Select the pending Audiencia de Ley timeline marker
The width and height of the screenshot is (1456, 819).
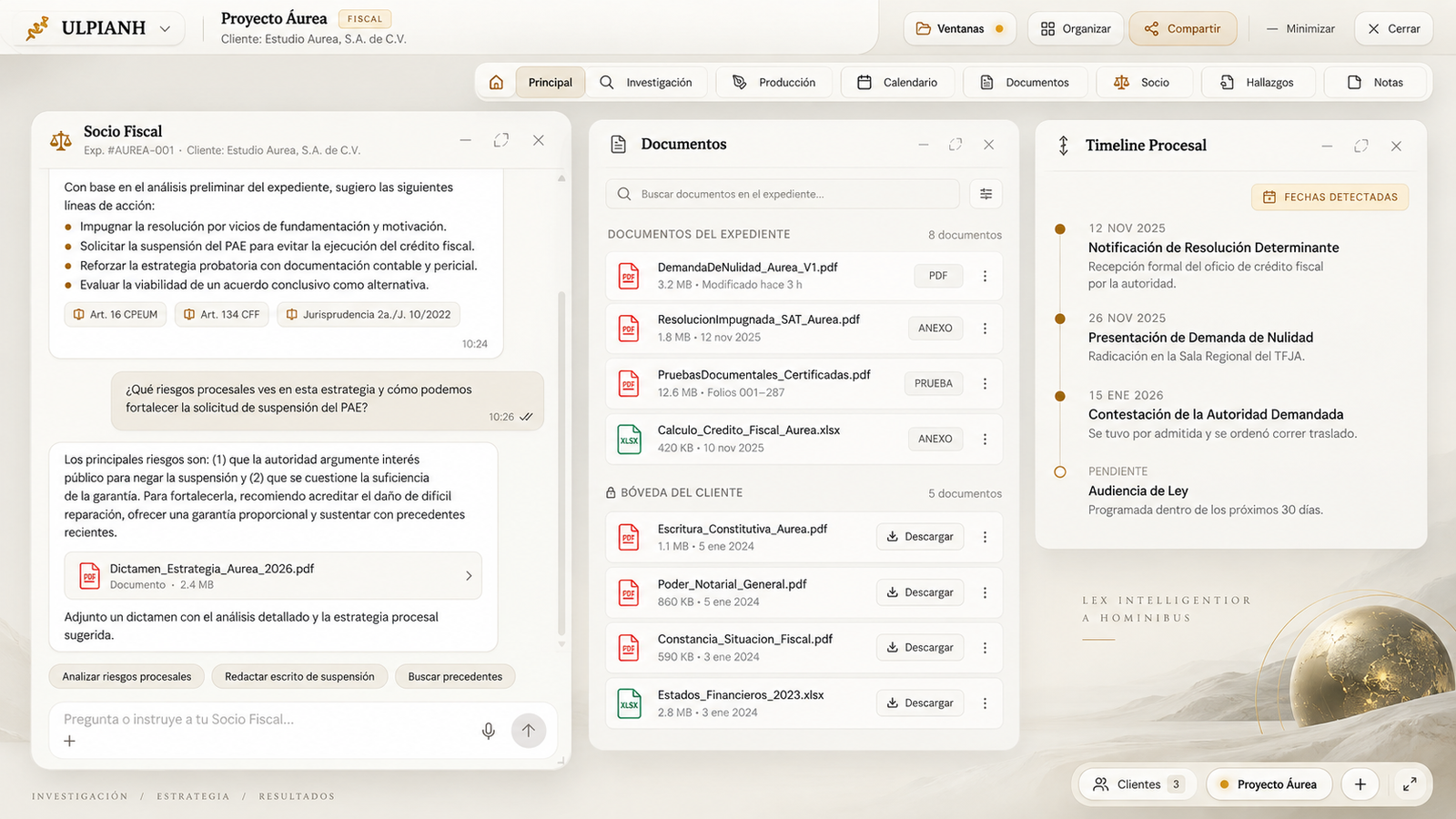pyautogui.click(x=1060, y=472)
